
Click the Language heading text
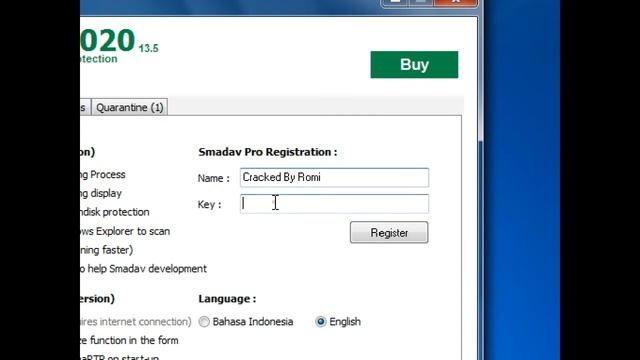[227, 299]
